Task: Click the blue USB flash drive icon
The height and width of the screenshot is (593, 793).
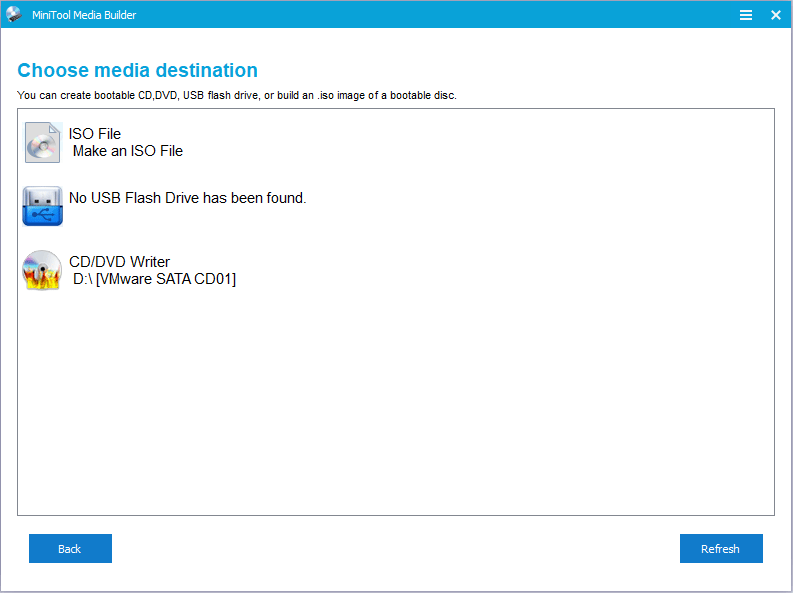Action: (x=42, y=205)
